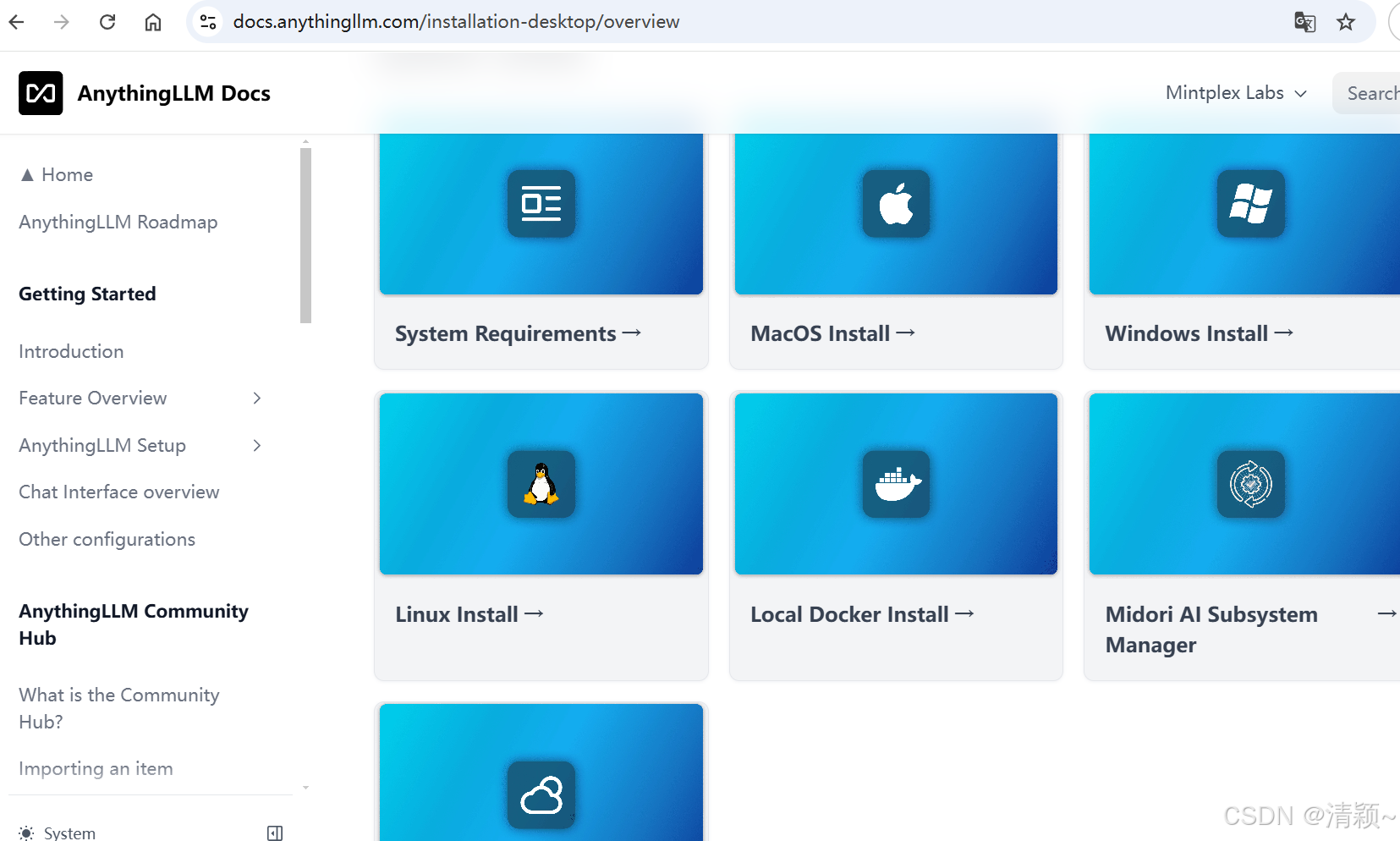Click the browser back arrow
Screen dimensions: 1400x841
pos(16,22)
